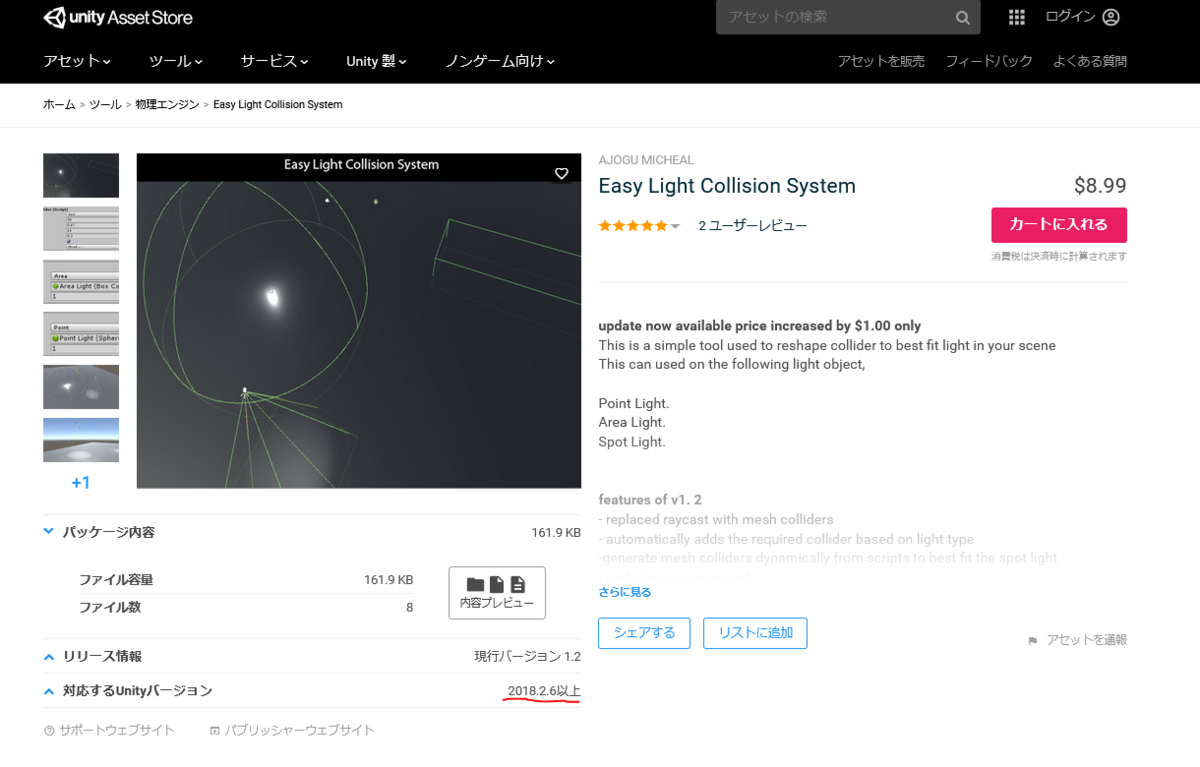
Task: Open the ノンゲーム向け menu
Action: click(500, 61)
